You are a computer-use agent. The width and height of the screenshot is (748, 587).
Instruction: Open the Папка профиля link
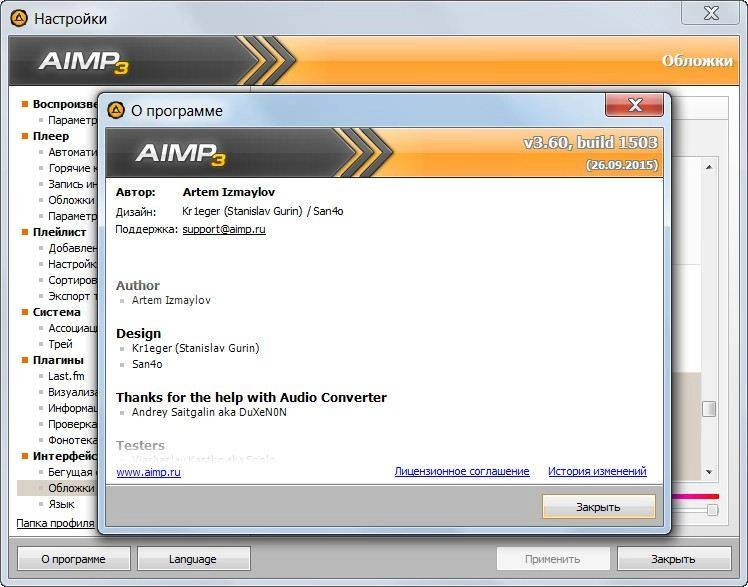point(55,523)
